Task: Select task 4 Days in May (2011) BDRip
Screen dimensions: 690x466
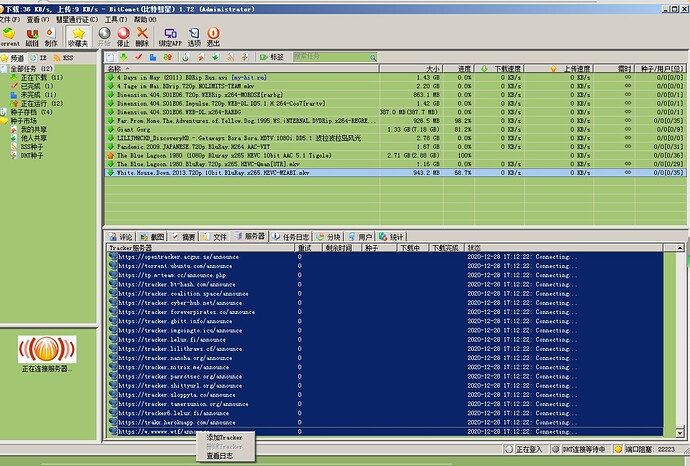Action: 395,77
